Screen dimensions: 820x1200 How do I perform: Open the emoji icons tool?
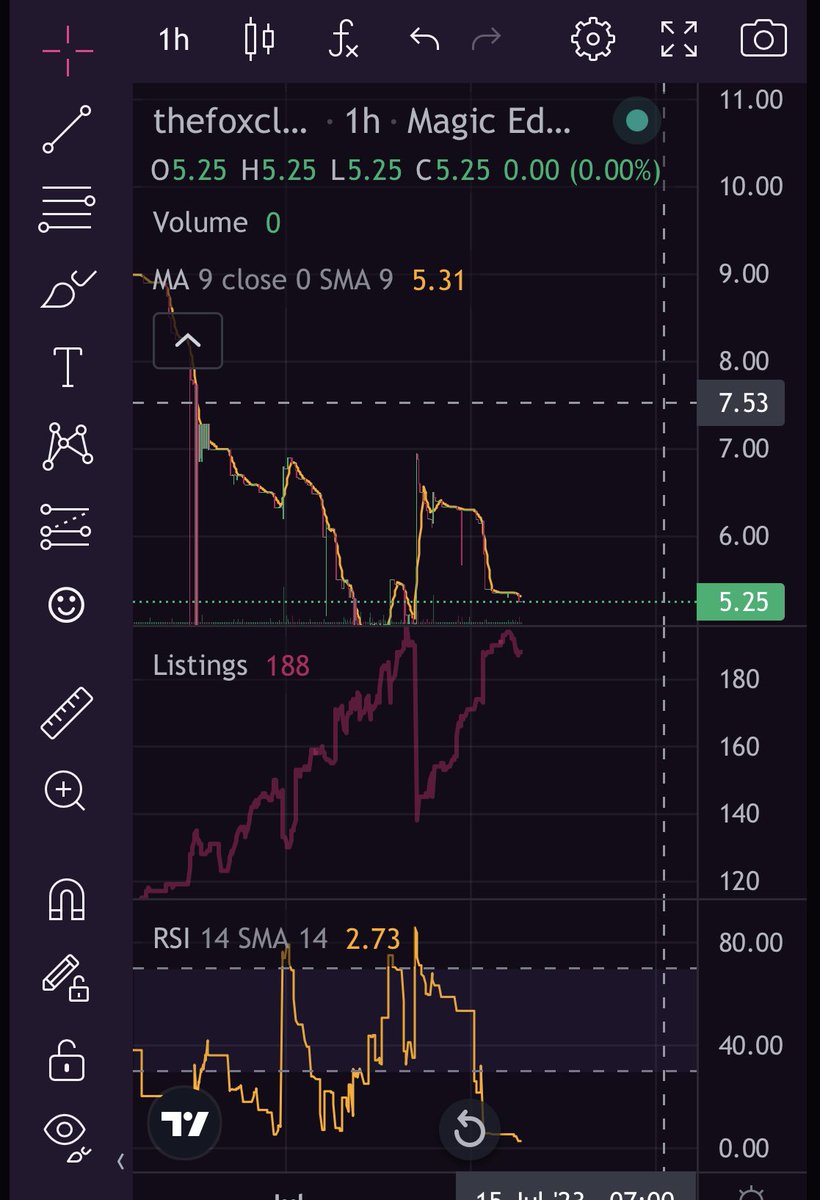[67, 604]
